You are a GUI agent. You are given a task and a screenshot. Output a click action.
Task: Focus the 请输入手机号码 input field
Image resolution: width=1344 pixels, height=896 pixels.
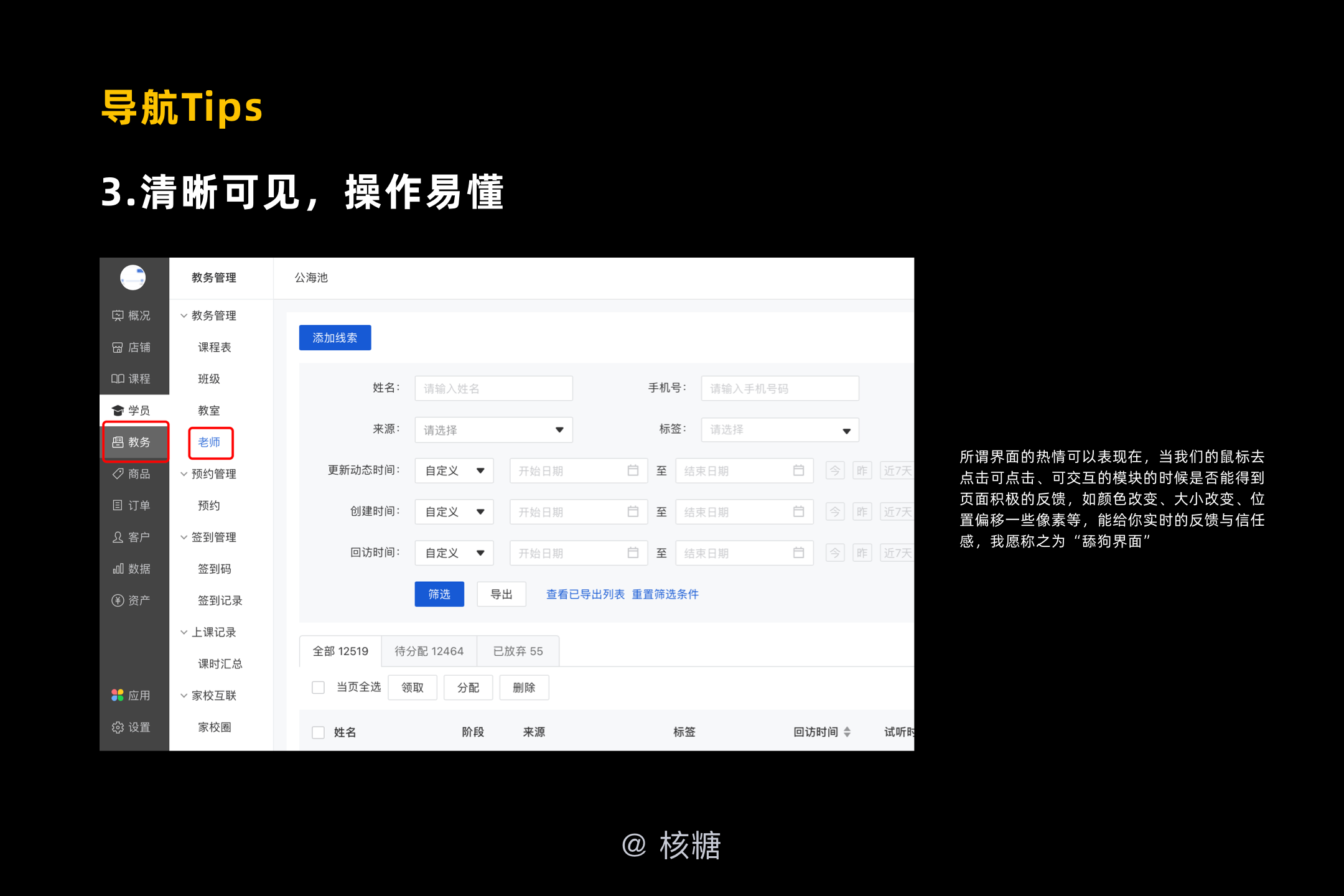click(780, 388)
